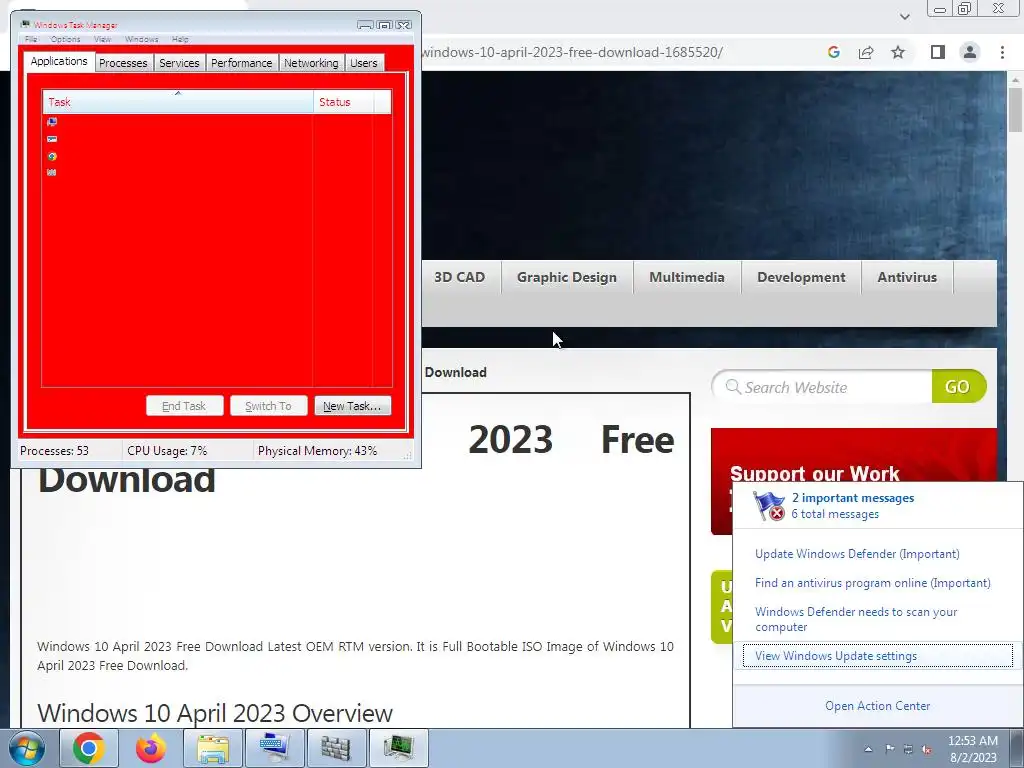Click the taskbar clock showing 12:53 AM
The height and width of the screenshot is (768, 1024).
tap(972, 749)
